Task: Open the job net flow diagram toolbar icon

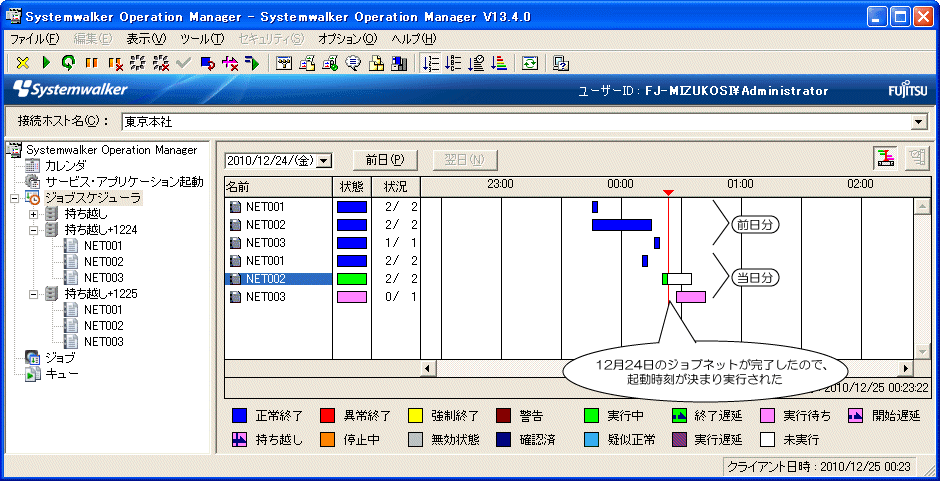Action: pyautogui.click(x=284, y=63)
